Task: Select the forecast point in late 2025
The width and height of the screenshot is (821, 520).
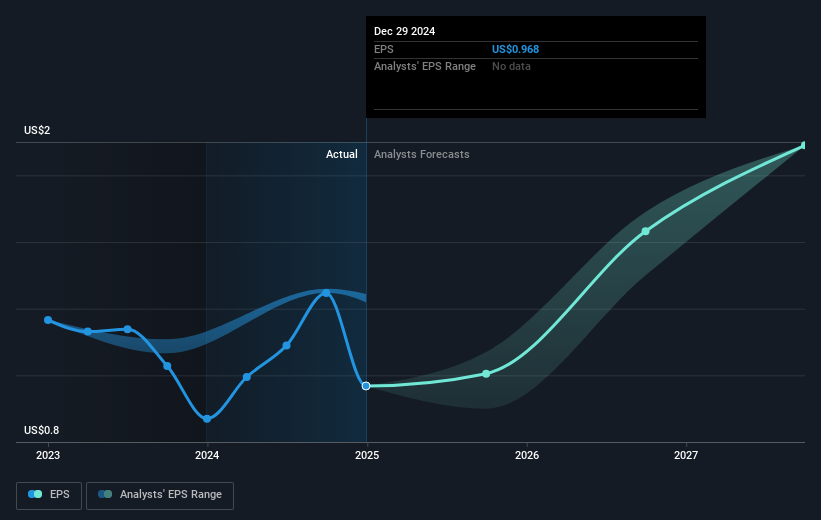Action: tap(486, 374)
